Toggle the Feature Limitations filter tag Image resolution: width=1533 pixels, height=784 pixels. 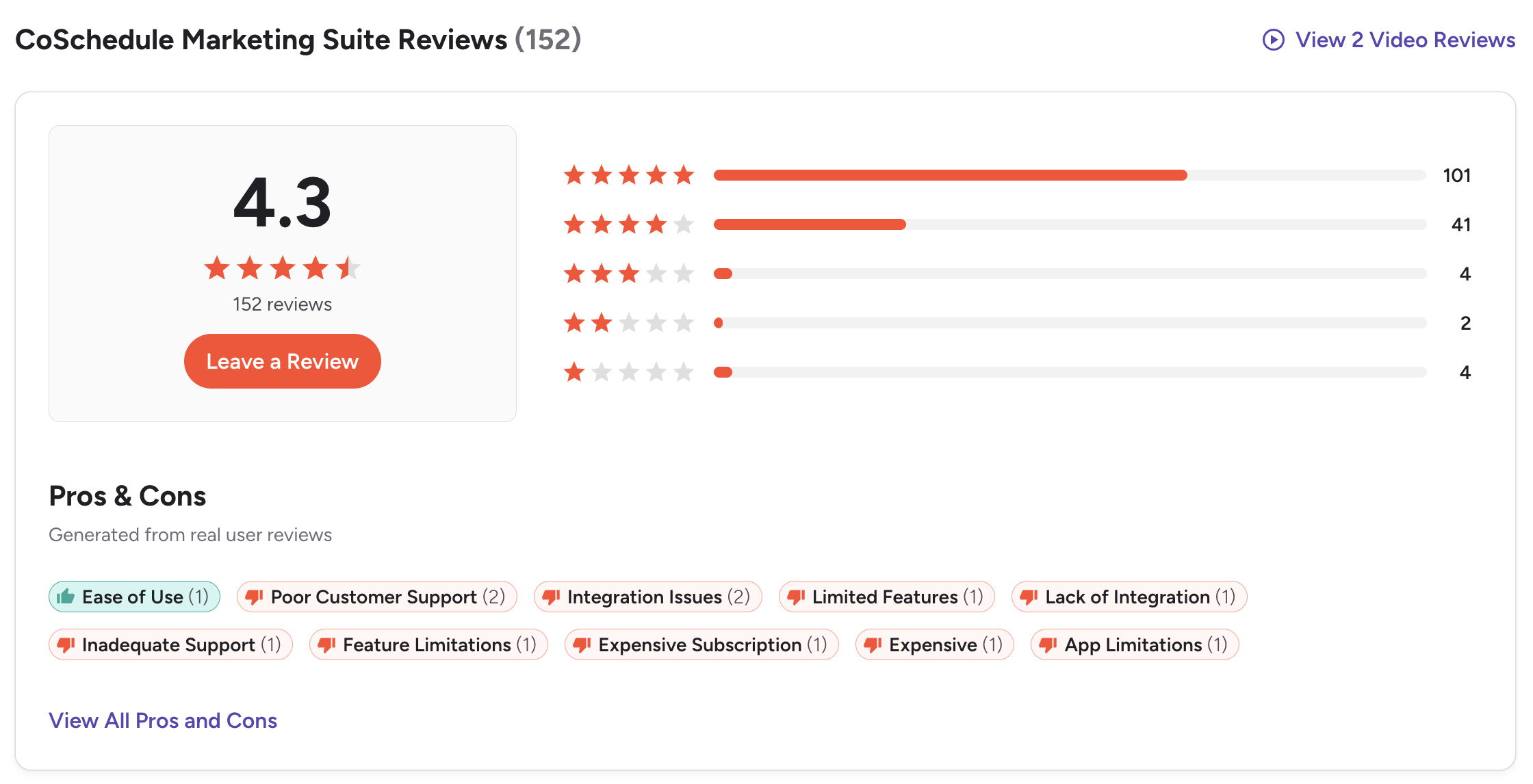coord(428,644)
